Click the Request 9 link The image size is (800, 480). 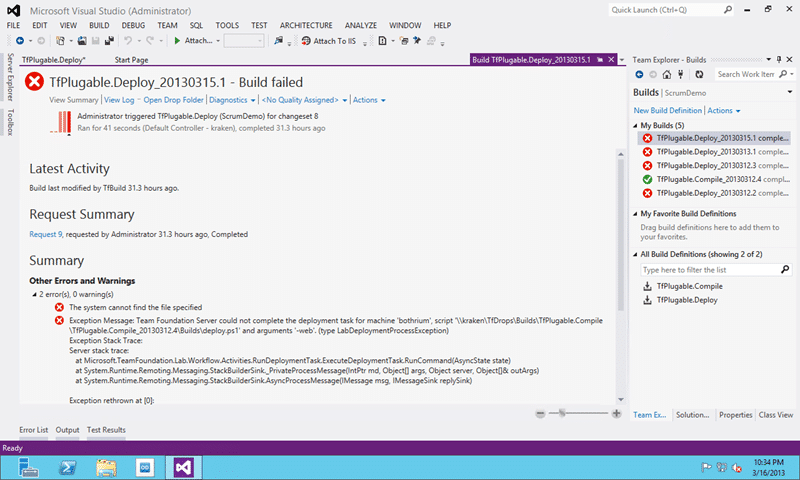click(45, 234)
